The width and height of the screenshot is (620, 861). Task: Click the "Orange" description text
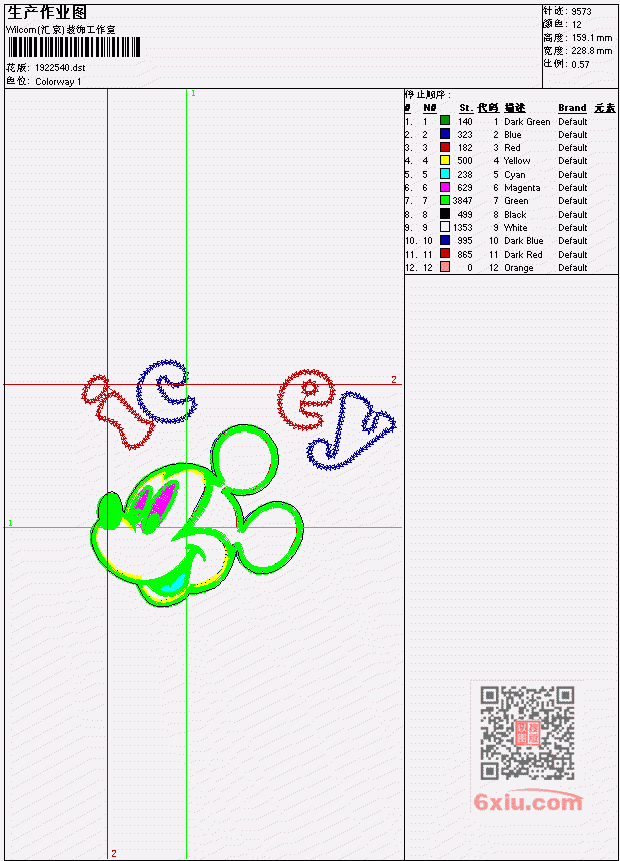[x=519, y=267]
